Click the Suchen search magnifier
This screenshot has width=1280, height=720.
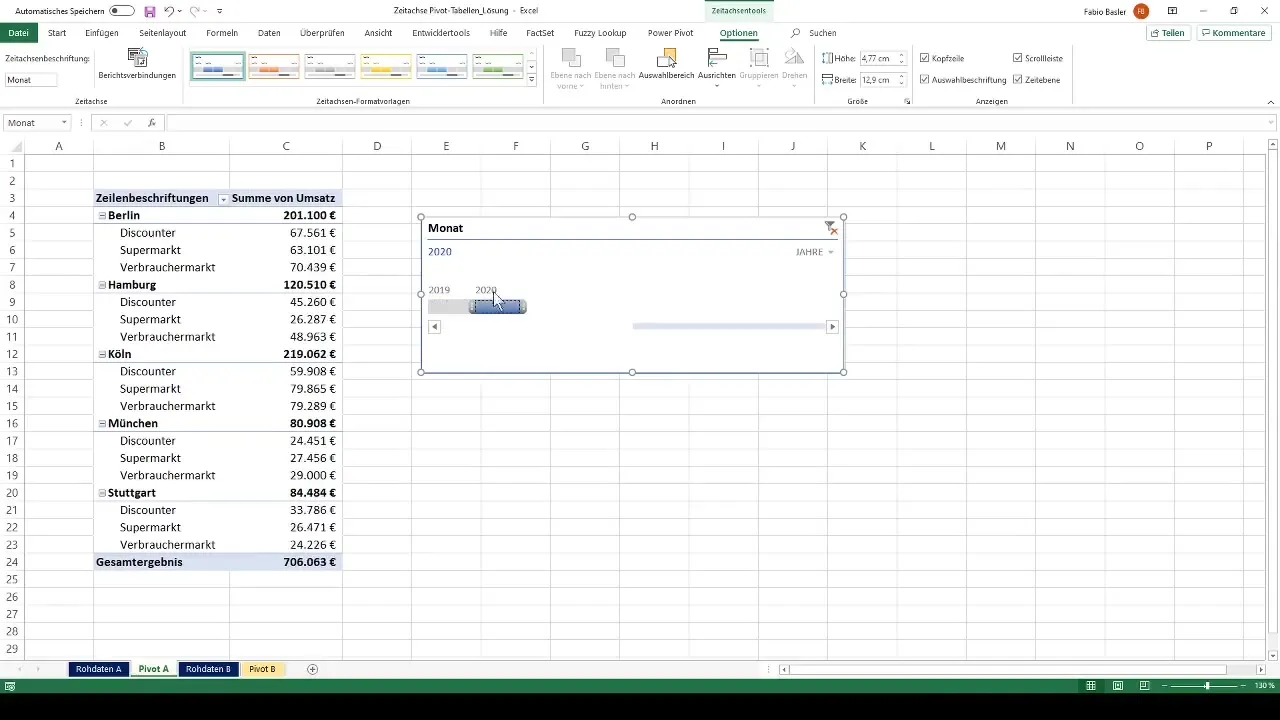796,33
